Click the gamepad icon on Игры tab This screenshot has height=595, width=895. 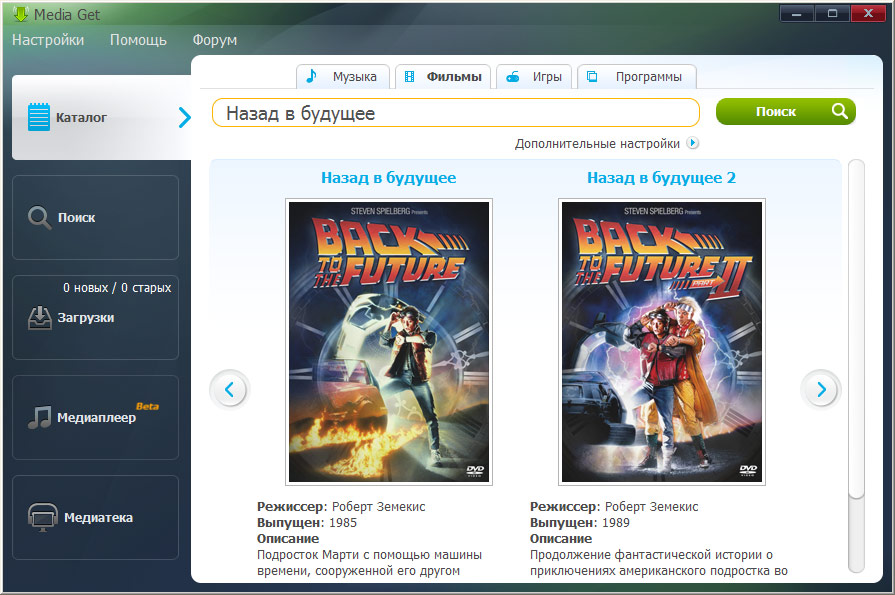(x=513, y=77)
